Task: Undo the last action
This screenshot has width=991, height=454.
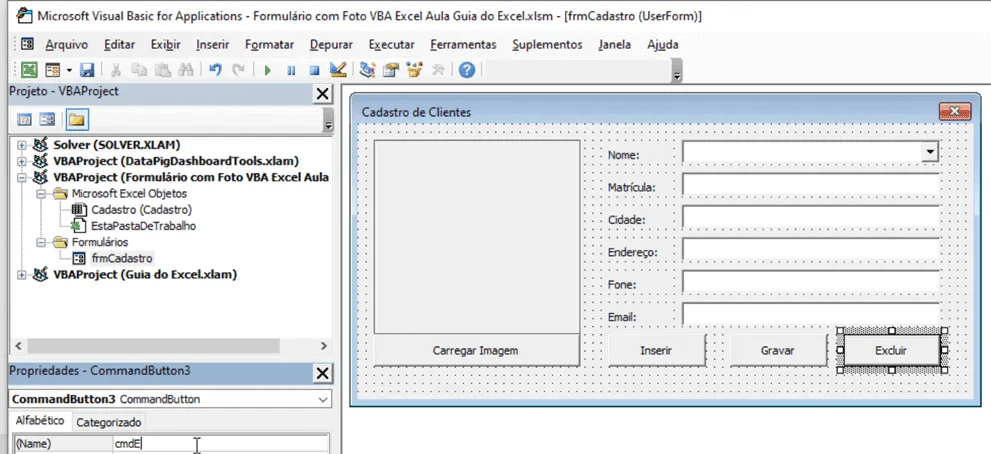Action: [x=216, y=70]
